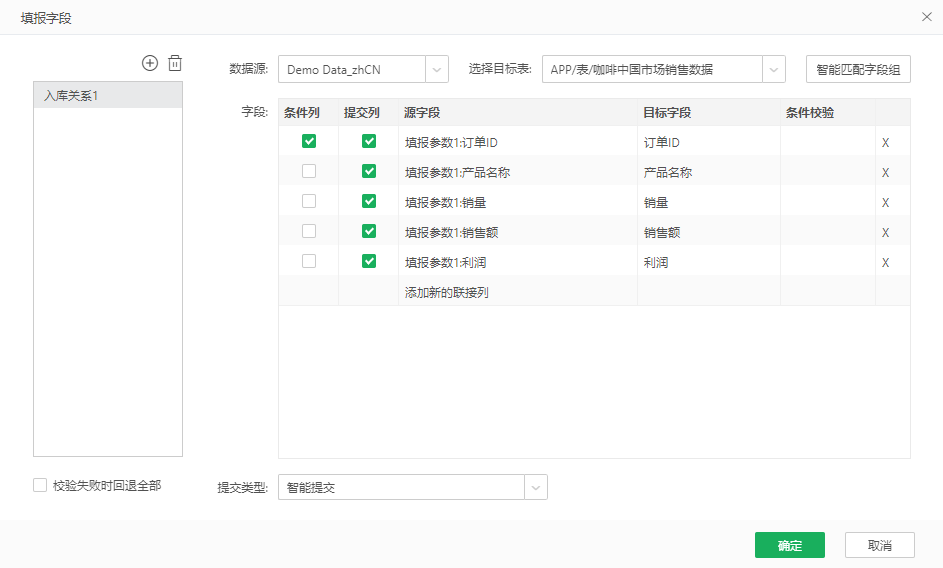Click source field 填报参数1:产品名称
The height and width of the screenshot is (568, 943).
tap(457, 173)
